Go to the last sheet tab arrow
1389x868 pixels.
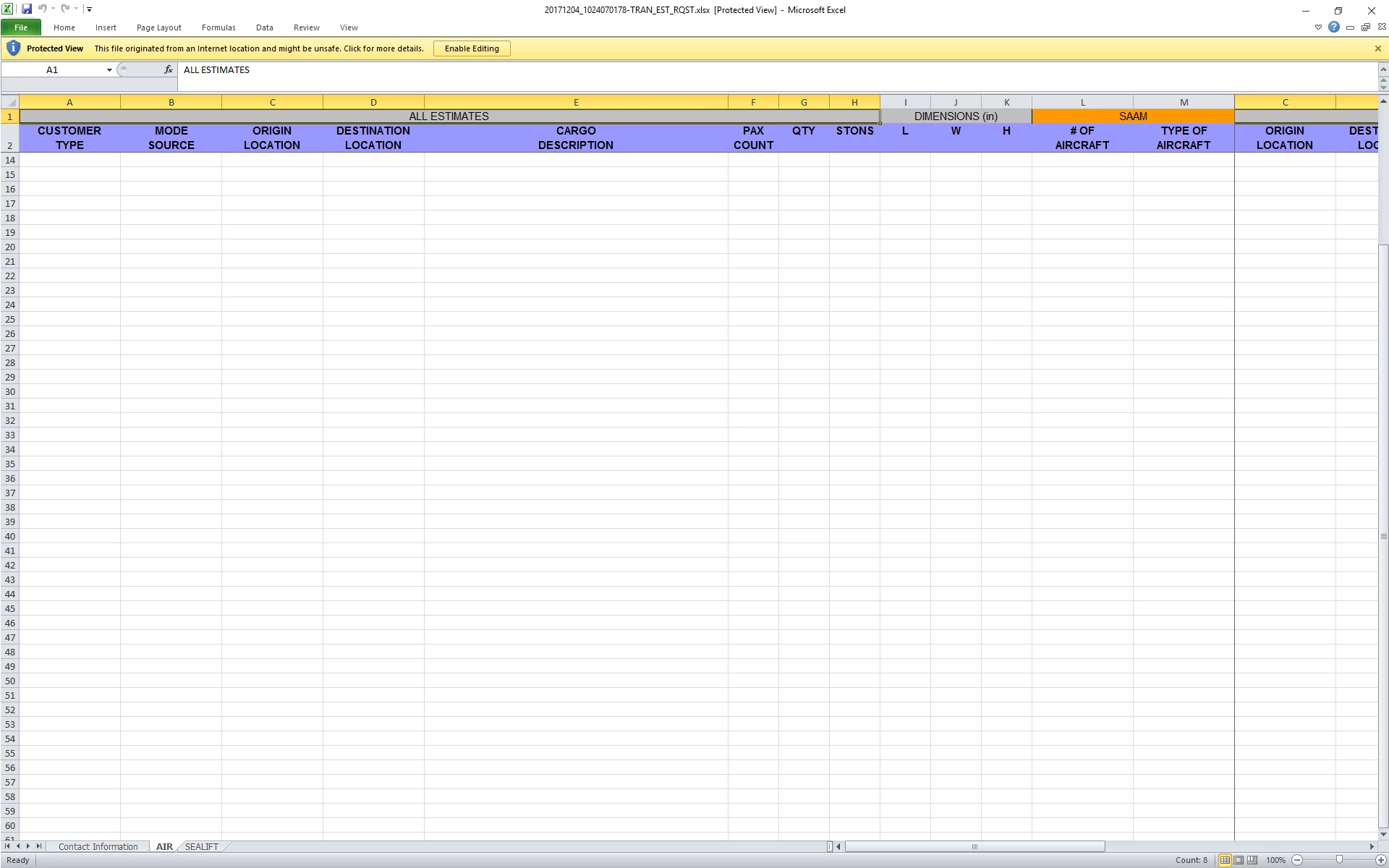coord(39,846)
